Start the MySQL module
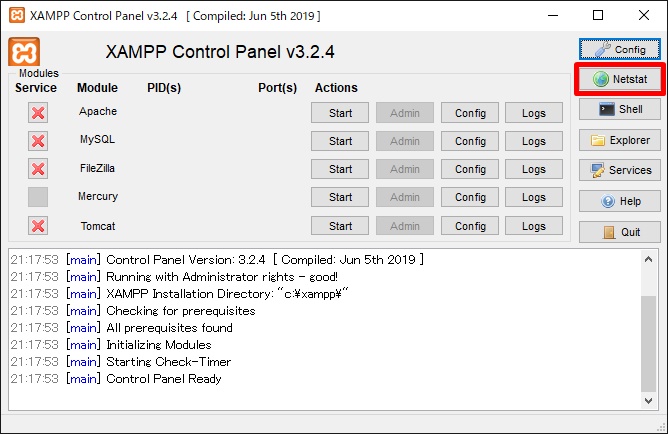The image size is (668, 434). [340, 141]
